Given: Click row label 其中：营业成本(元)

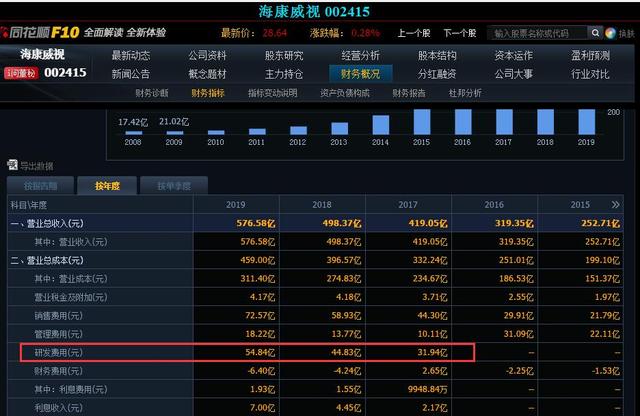Looking at the screenshot, I should [71, 278].
